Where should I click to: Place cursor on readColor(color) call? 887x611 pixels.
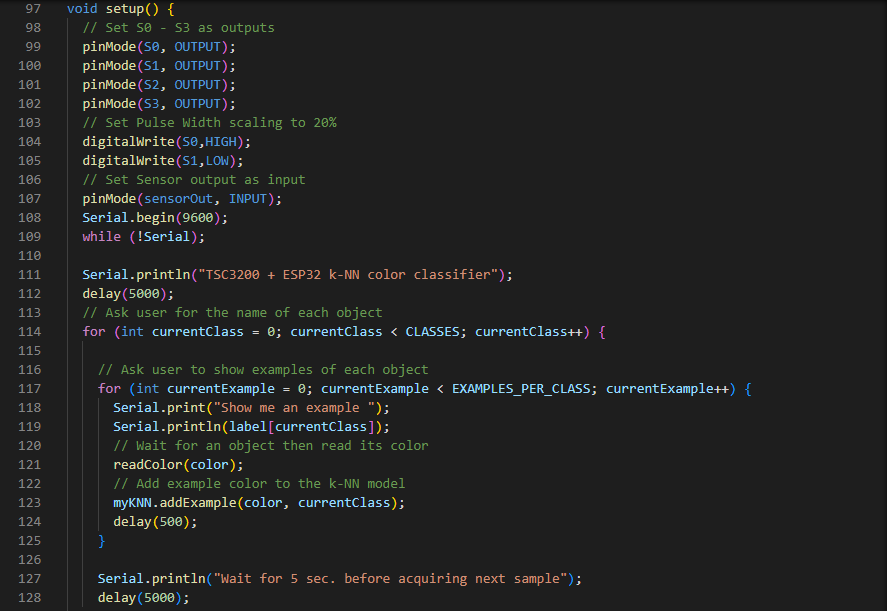tap(178, 464)
